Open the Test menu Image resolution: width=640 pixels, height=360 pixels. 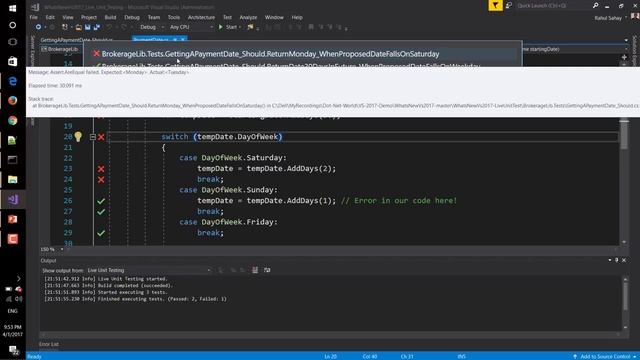click(227, 18)
